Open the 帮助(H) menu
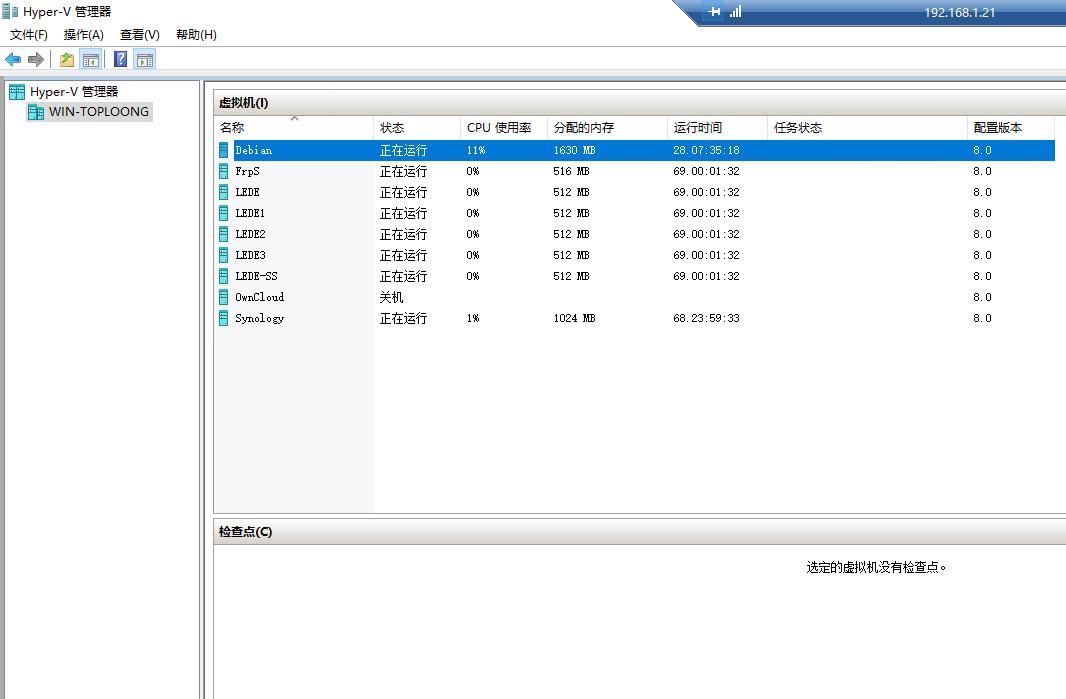The image size is (1066, 699). (x=196, y=35)
